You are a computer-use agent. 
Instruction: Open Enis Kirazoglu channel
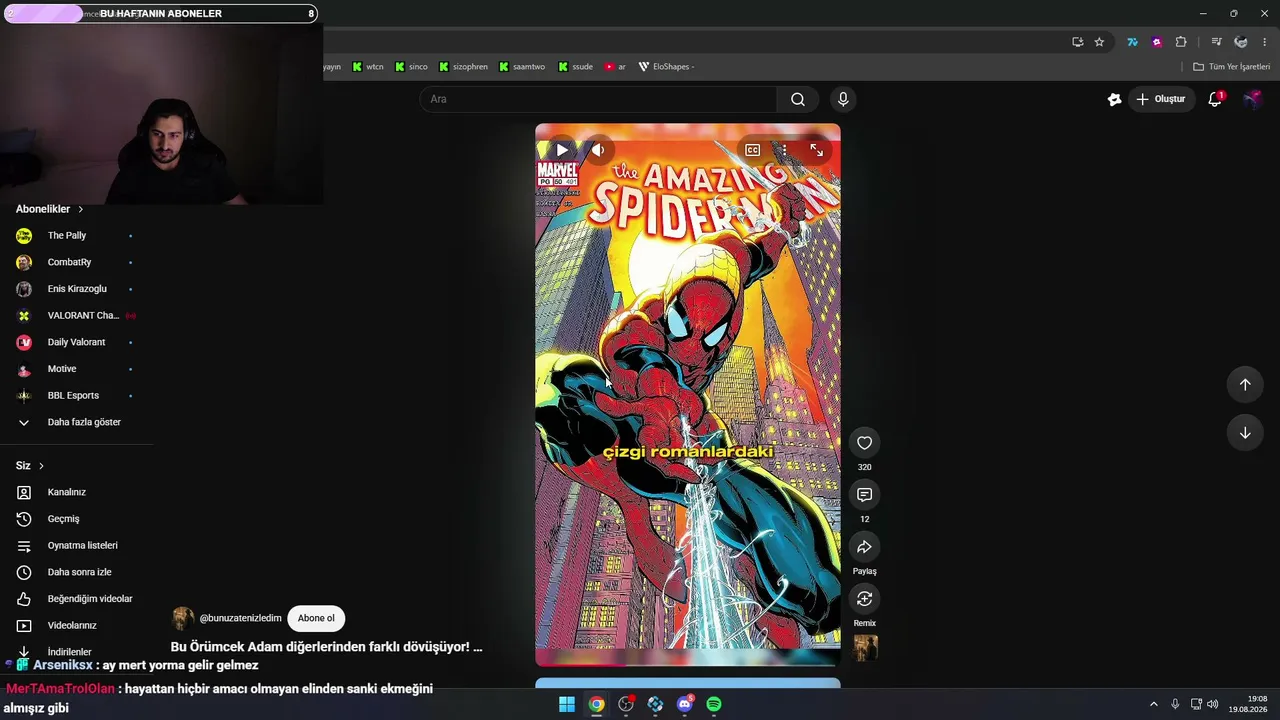76,289
